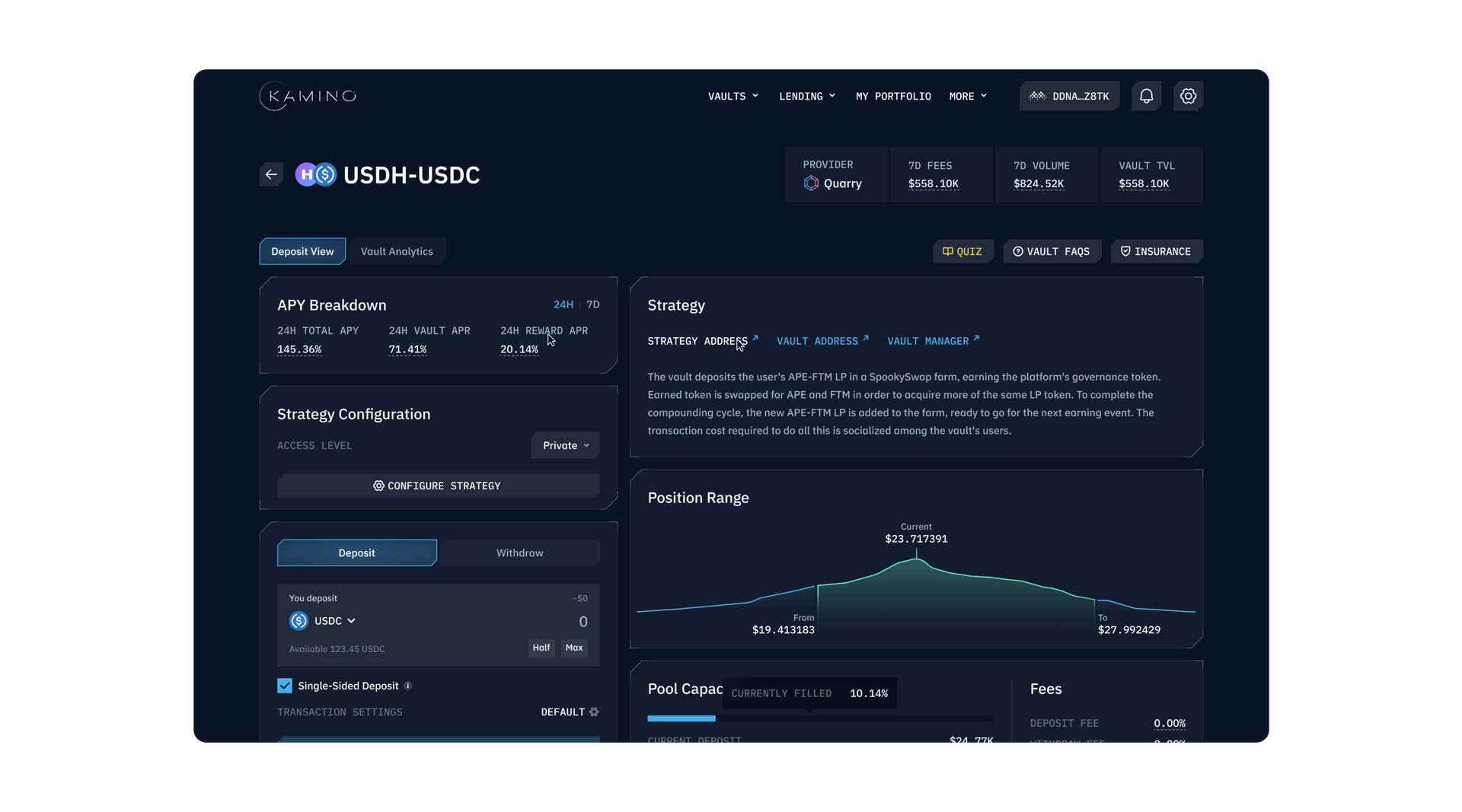
Task: Select the Deposit View tab
Action: click(x=302, y=251)
